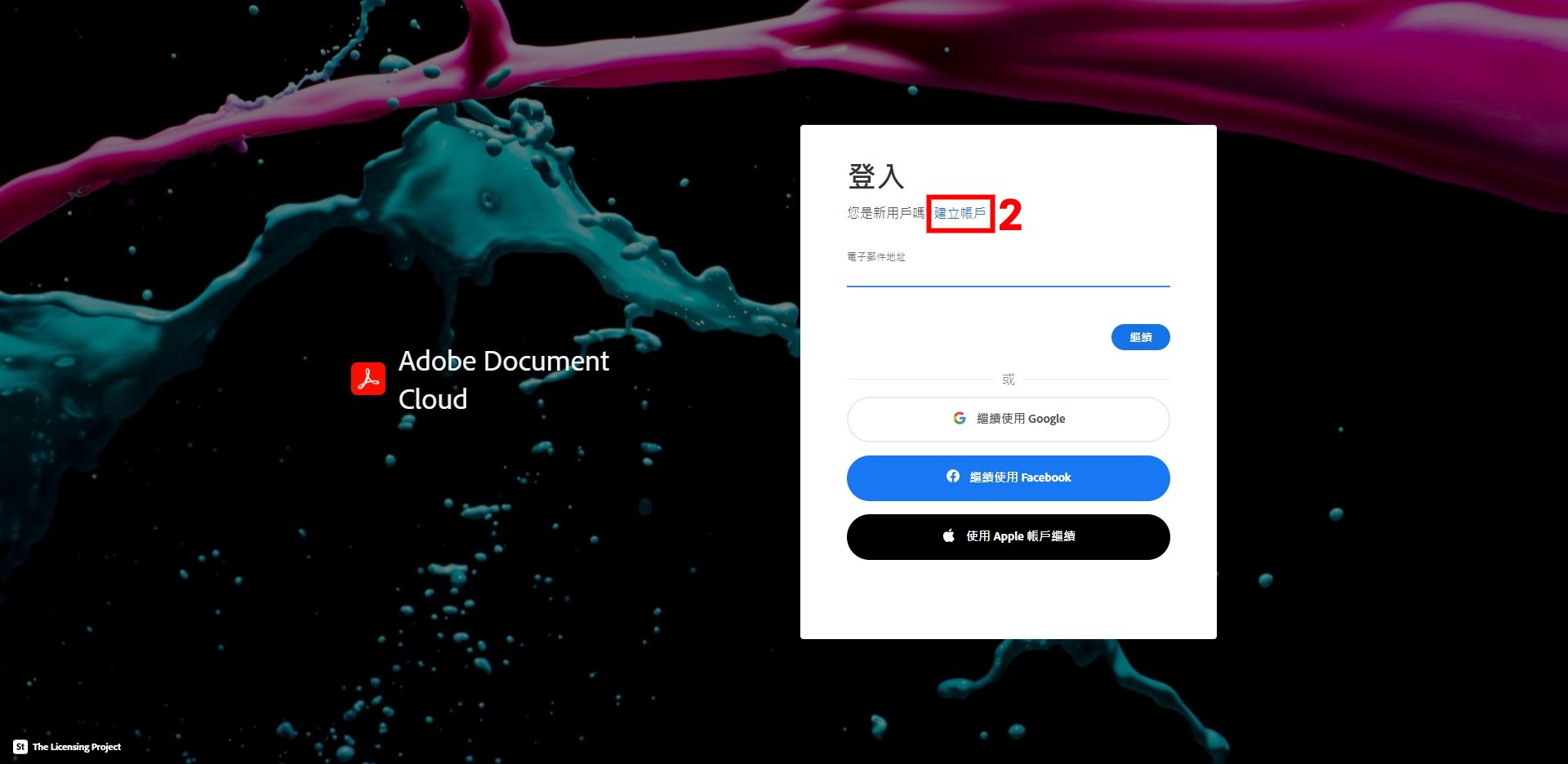Click the 或 divider text
This screenshot has width=1568, height=764.
click(1009, 380)
